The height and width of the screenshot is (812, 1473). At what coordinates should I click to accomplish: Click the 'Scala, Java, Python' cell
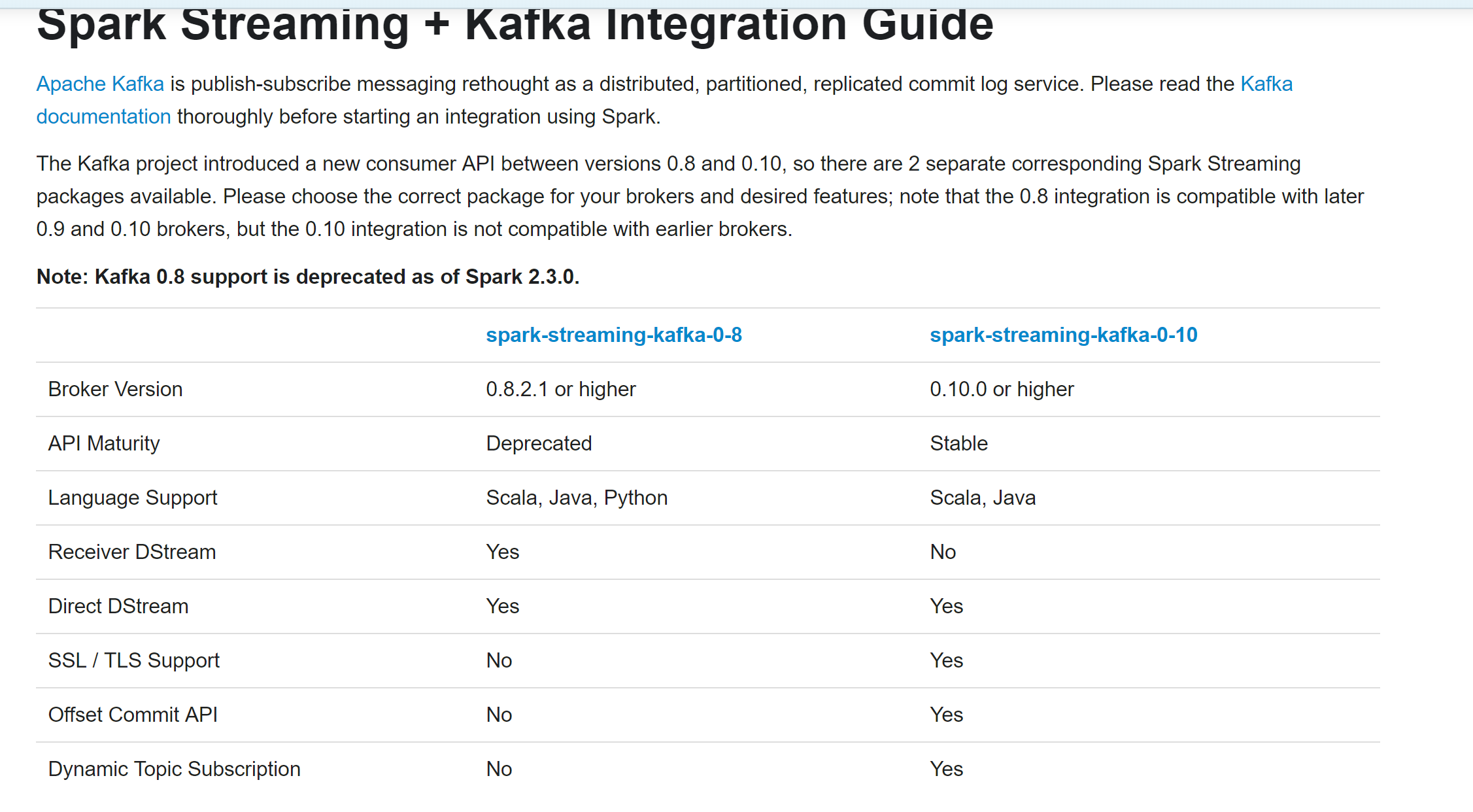point(577,498)
